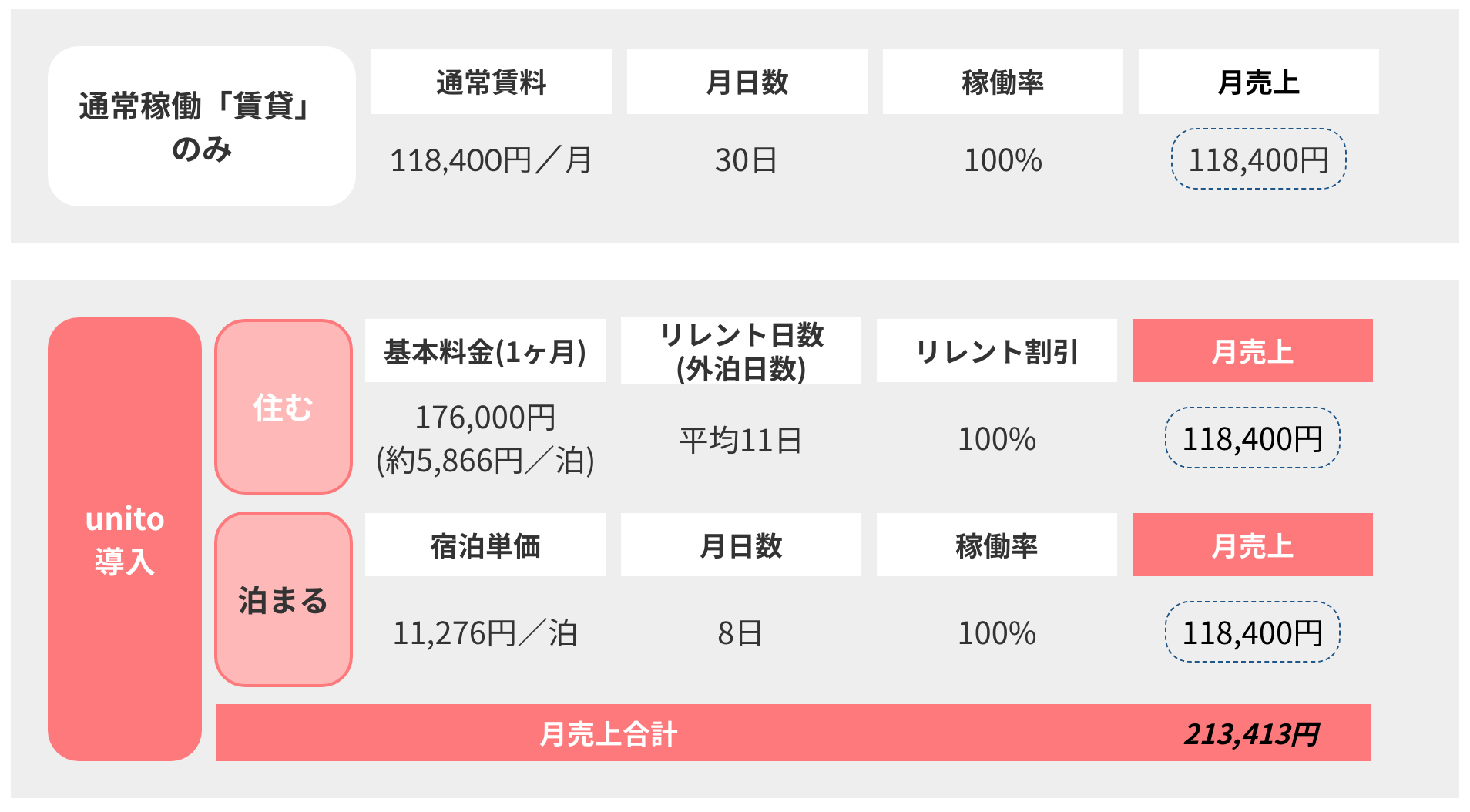Click the 基本料金(1ヶ月) header

tap(485, 351)
